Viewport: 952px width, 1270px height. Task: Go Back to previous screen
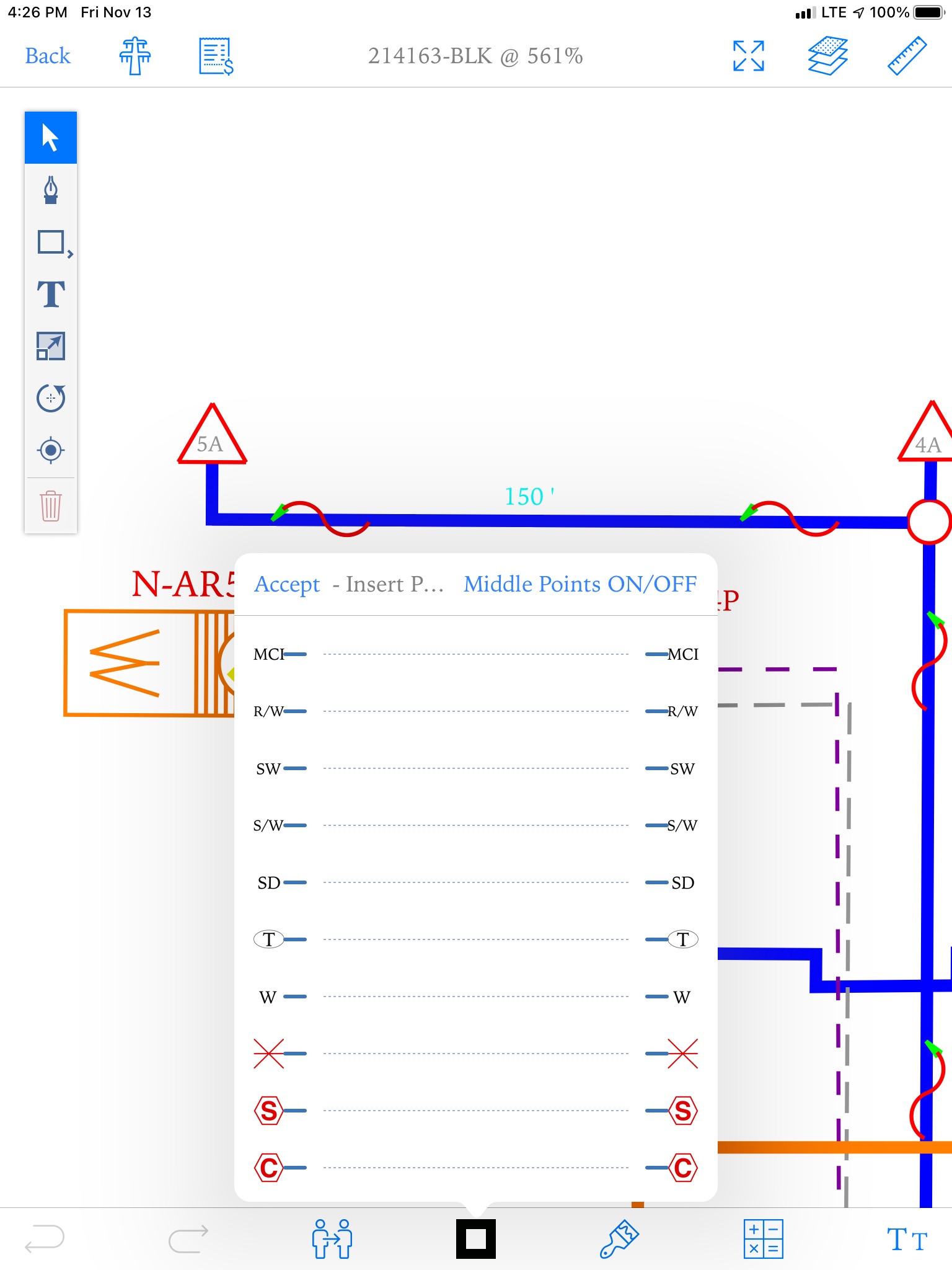tap(48, 56)
